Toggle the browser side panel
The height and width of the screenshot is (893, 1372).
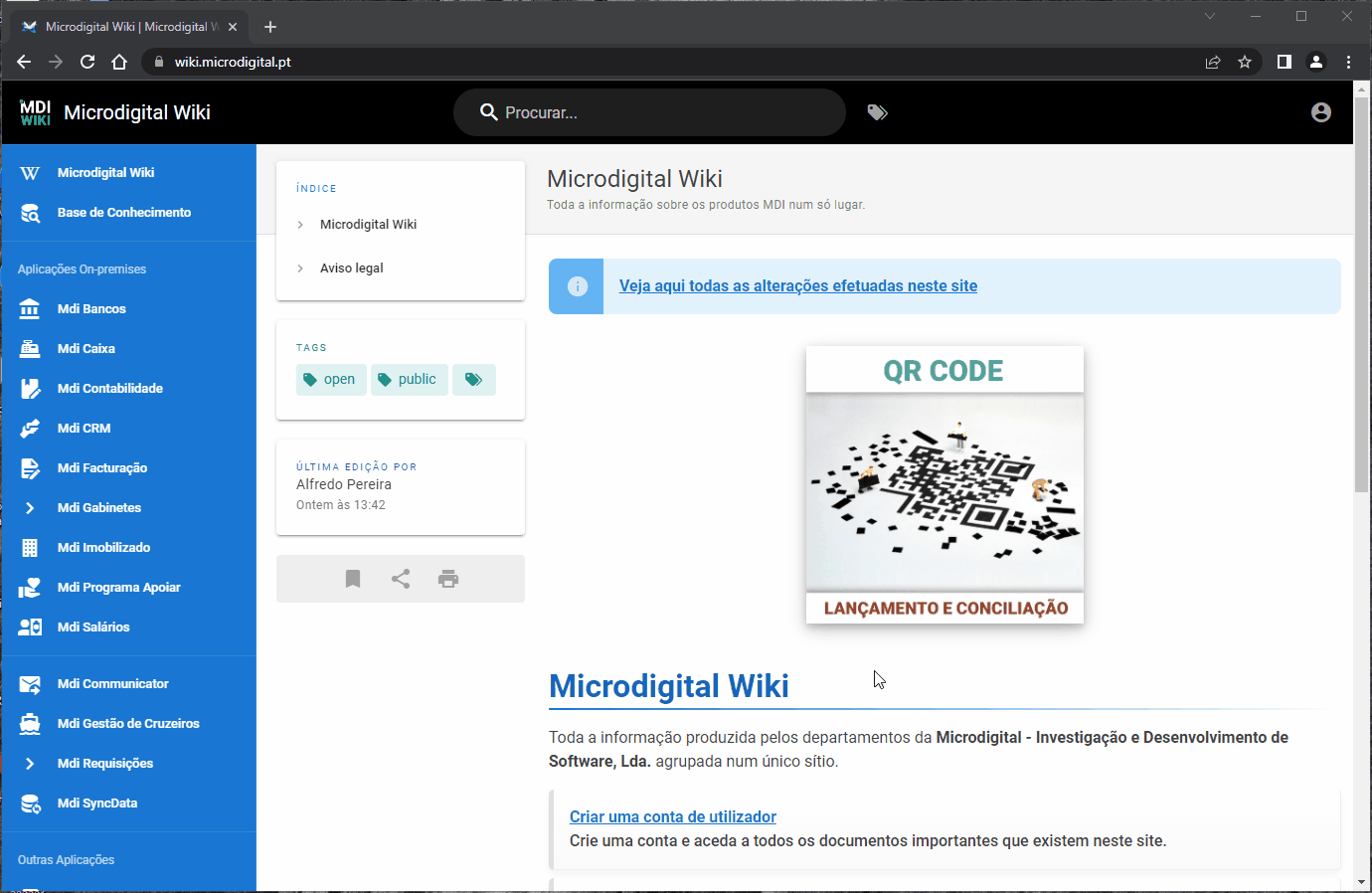(1285, 62)
